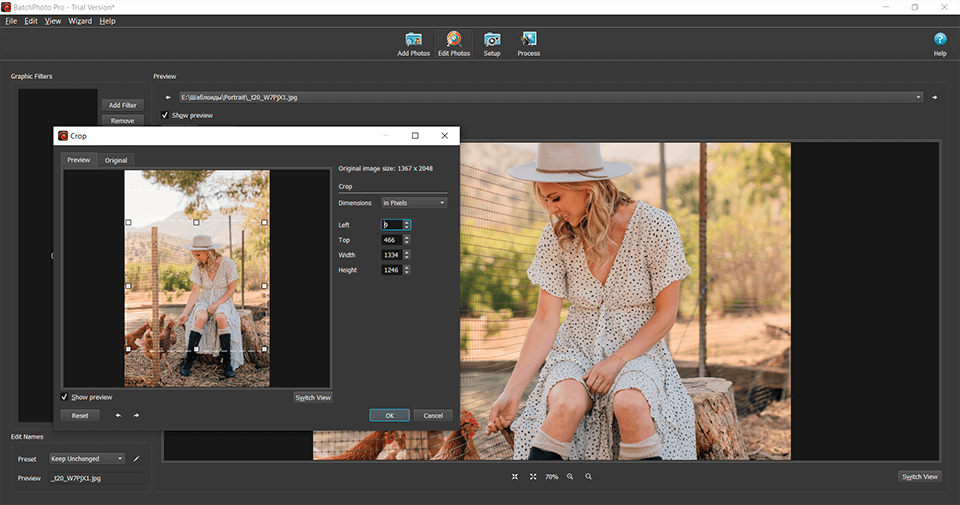Click the bottom-right crop handle
960x505 pixels.
[264, 349]
